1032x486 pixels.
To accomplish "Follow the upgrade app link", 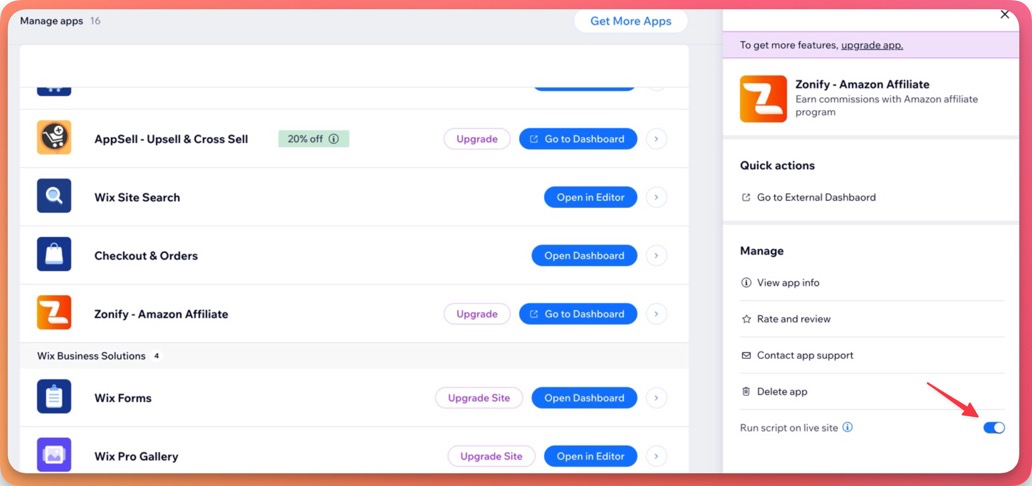I will click(x=871, y=45).
